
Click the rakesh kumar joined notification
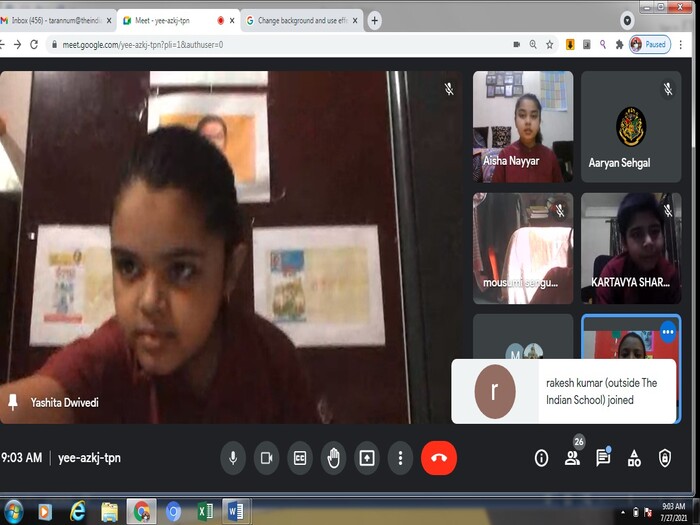point(563,391)
